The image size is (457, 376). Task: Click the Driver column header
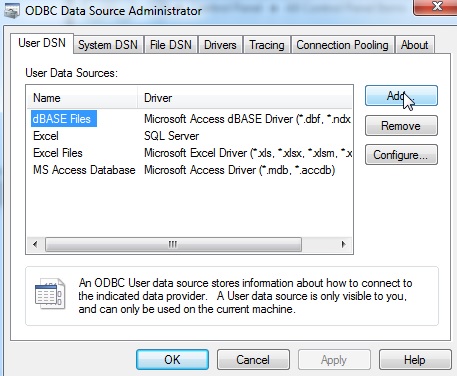click(x=245, y=98)
